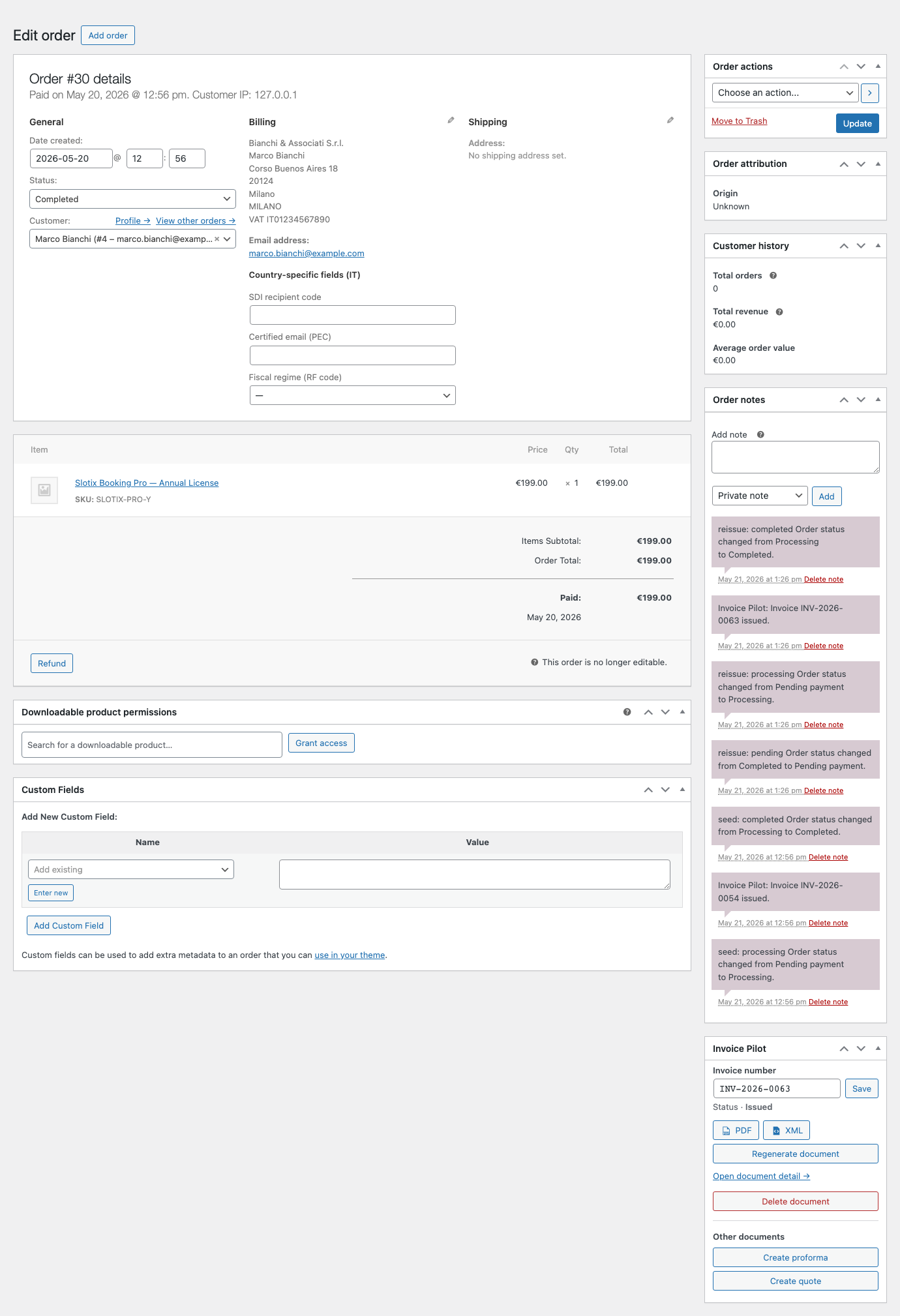Move Order attribution panel down
900x1316 pixels.
pyautogui.click(x=861, y=164)
